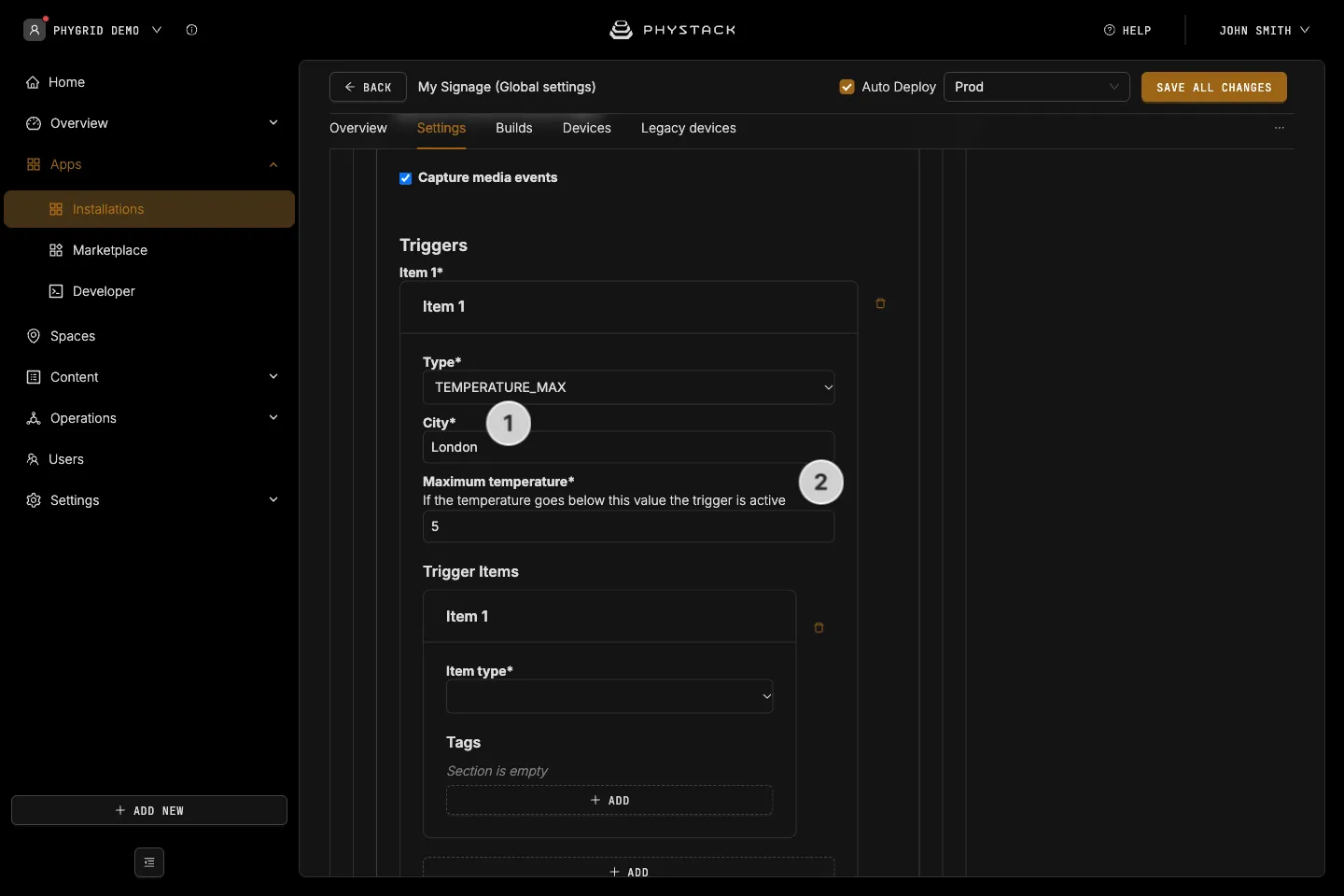This screenshot has height=896, width=1344.
Task: Click the City input field containing London
Action: coord(628,447)
